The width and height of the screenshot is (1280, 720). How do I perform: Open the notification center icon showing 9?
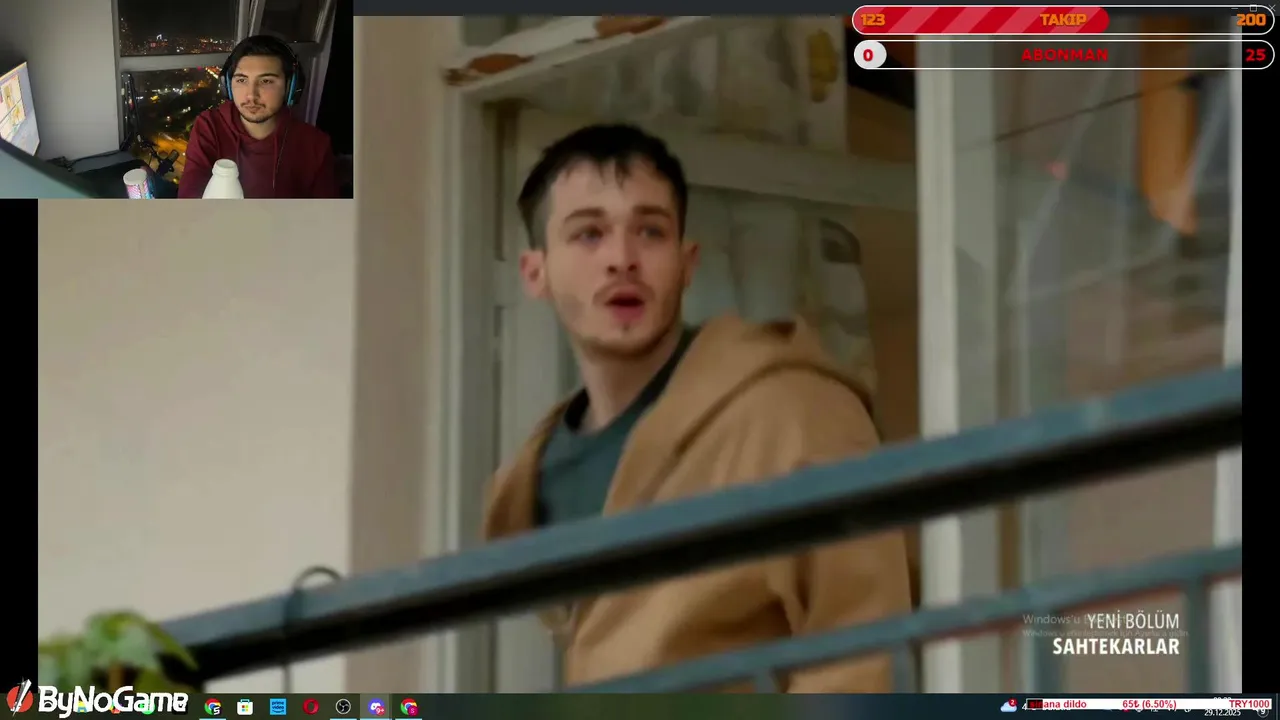click(x=1263, y=711)
